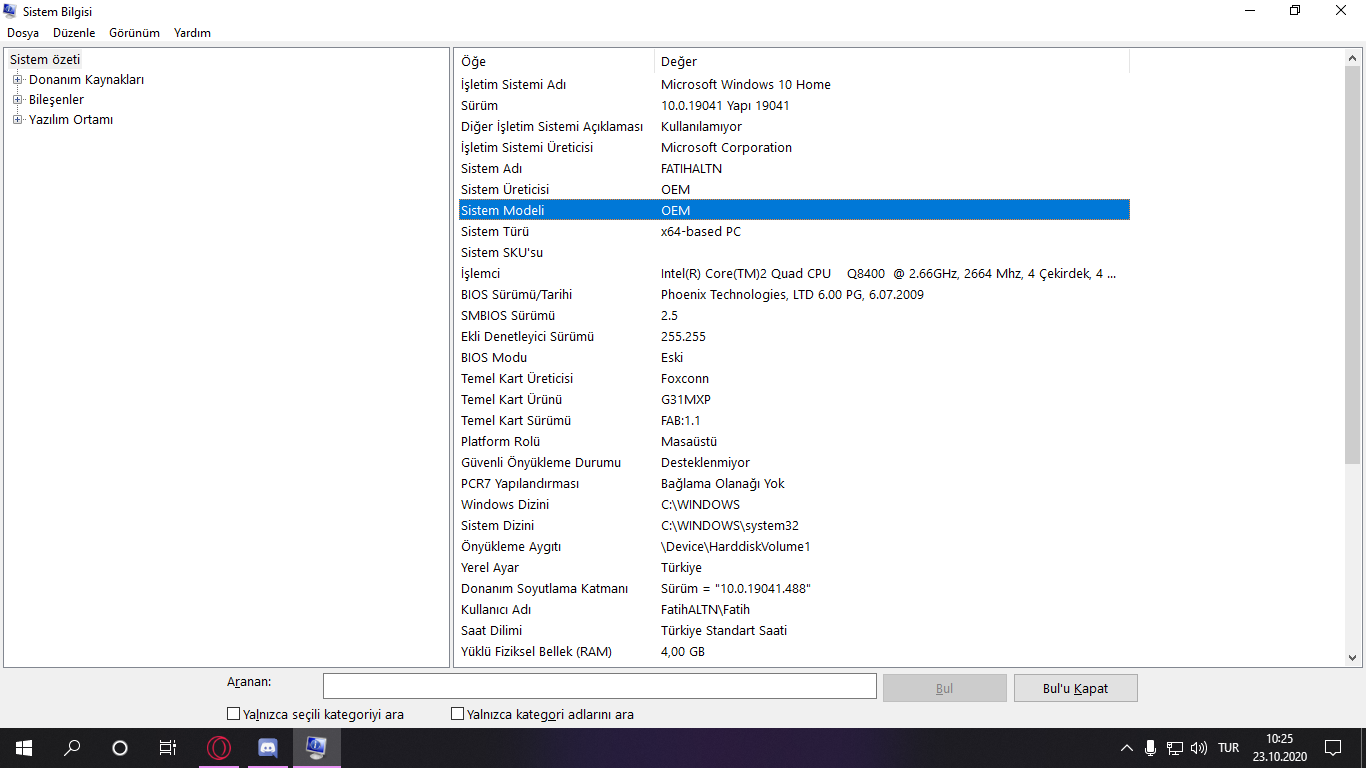Open the taskbar clock and date
The height and width of the screenshot is (768, 1366).
(x=1279, y=748)
